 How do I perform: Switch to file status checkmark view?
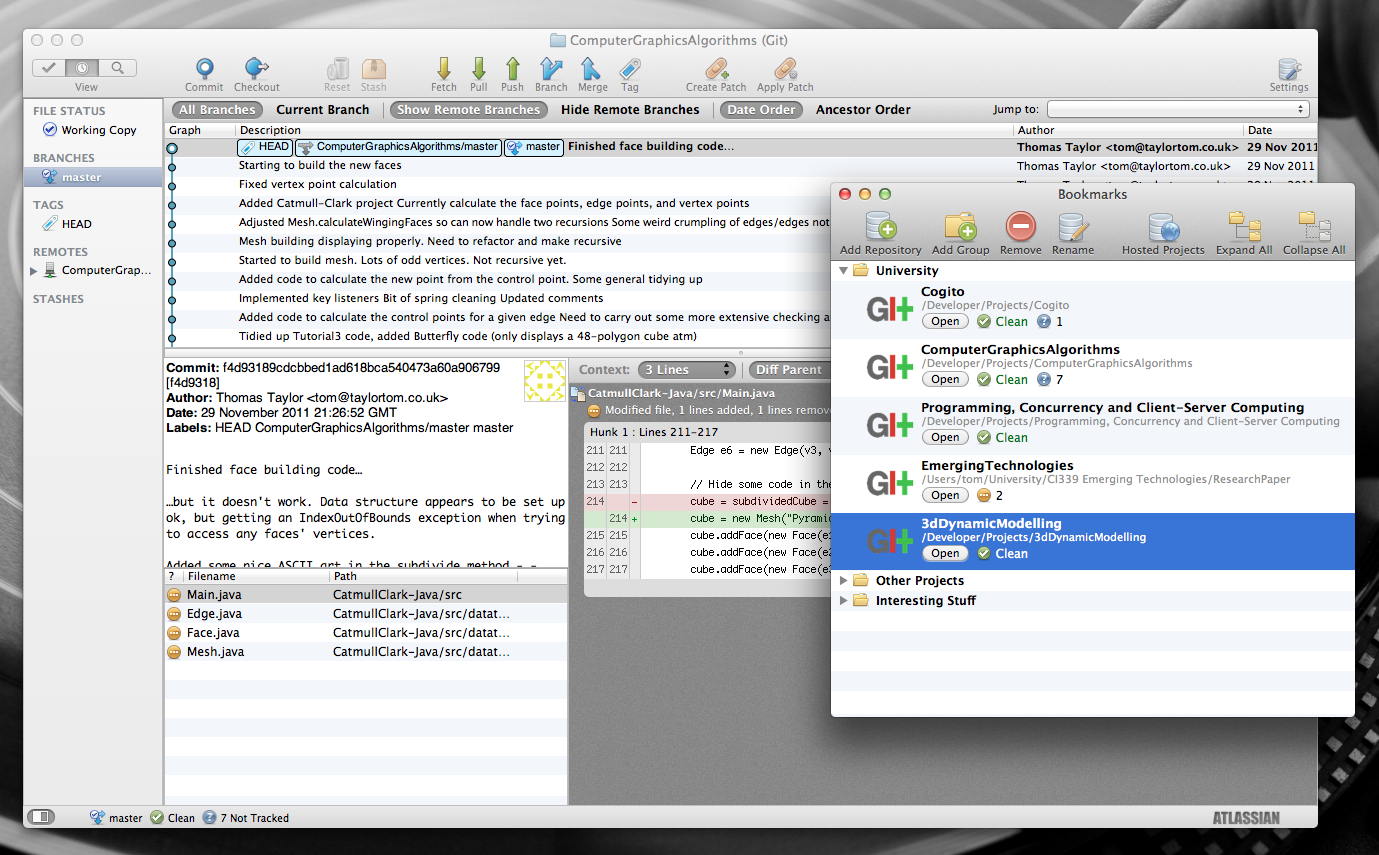coord(50,68)
